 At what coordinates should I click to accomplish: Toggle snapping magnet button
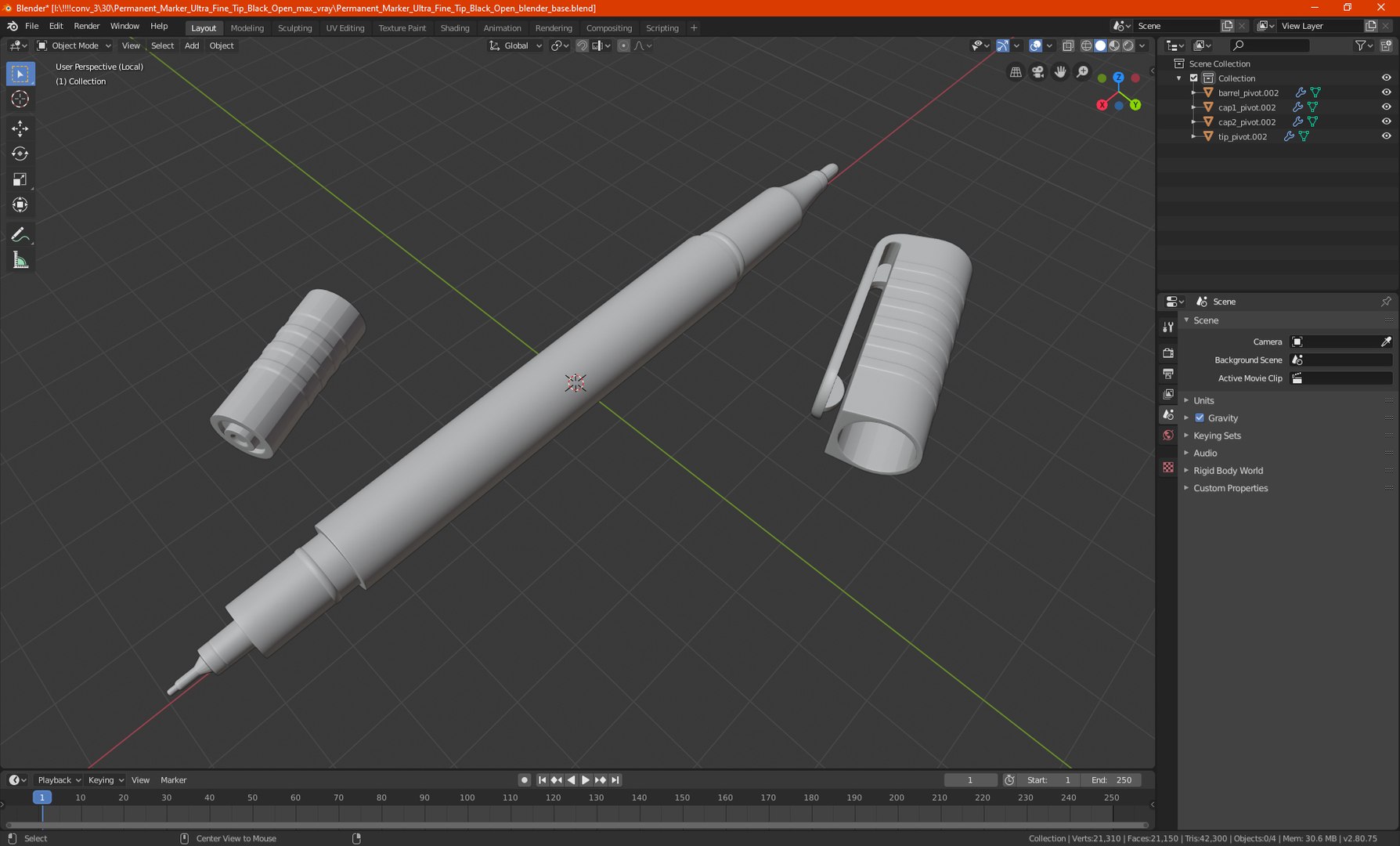point(582,45)
